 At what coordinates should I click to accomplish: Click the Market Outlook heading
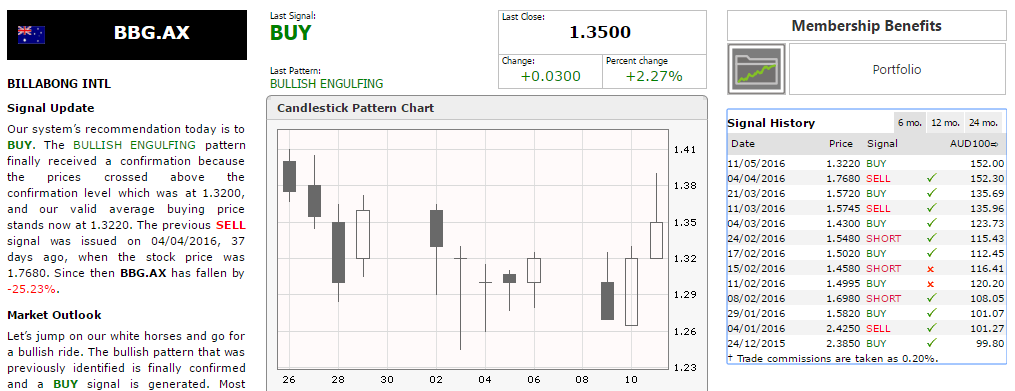coord(54,315)
